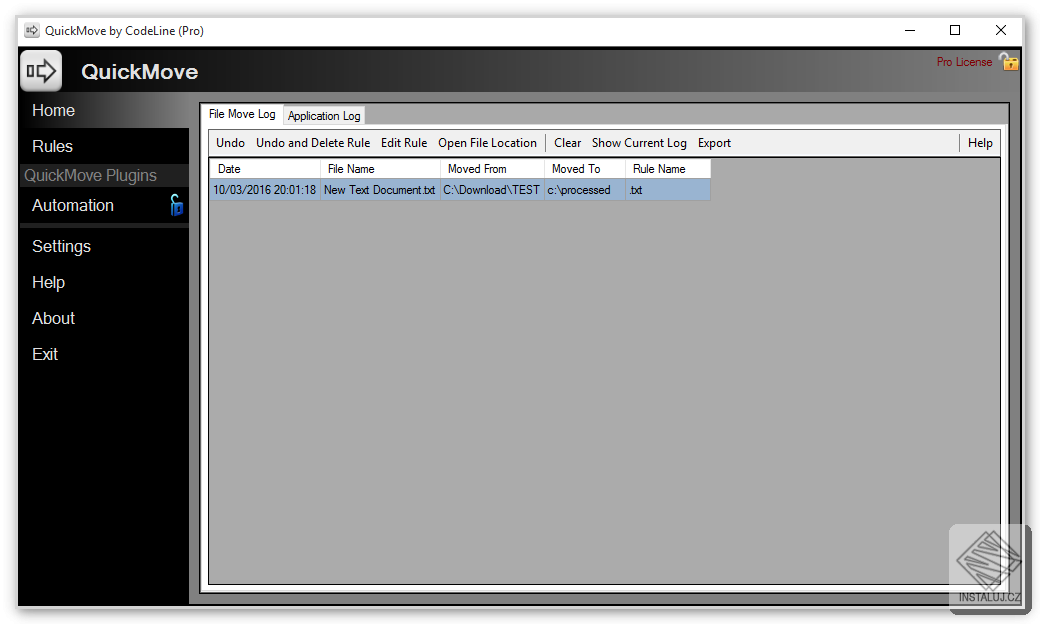Minimize the QuickMove window
The width and height of the screenshot is (1040, 624).
tap(910, 31)
